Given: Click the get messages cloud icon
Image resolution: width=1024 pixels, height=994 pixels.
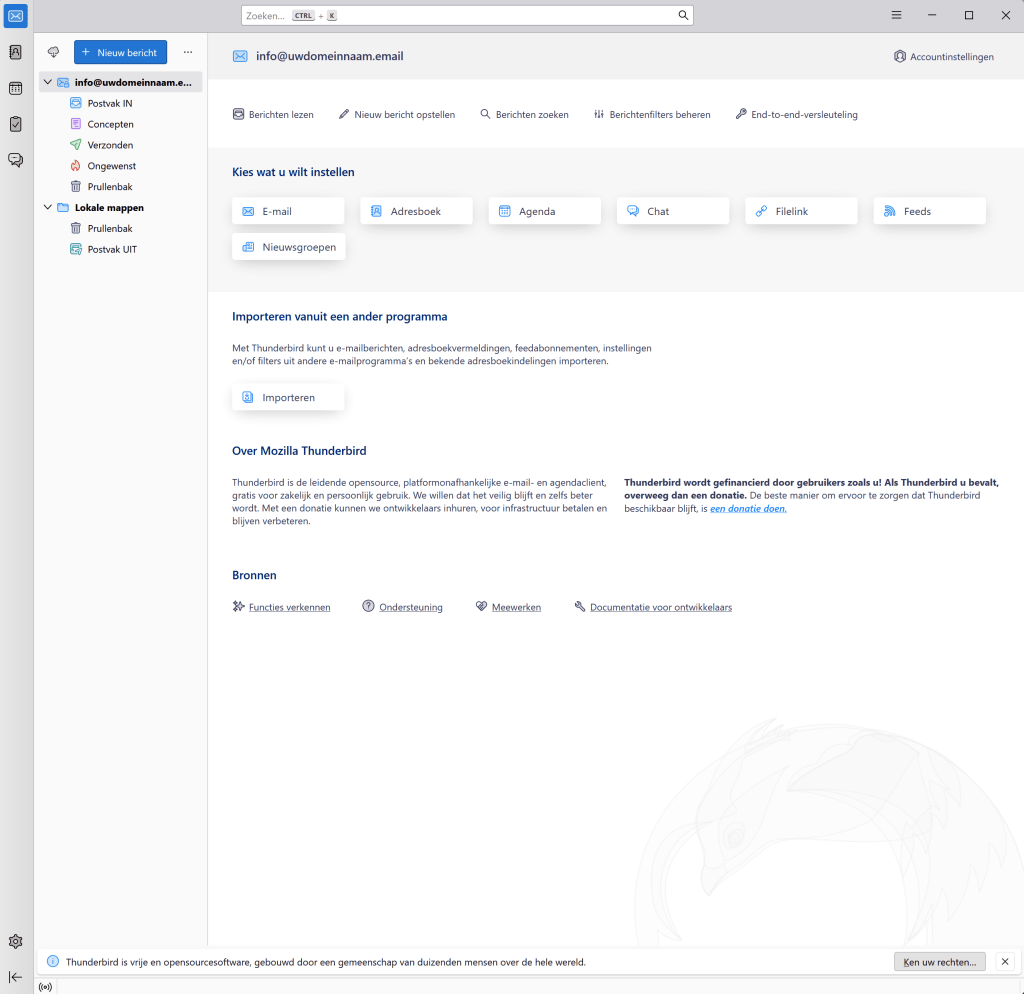Looking at the screenshot, I should pos(54,52).
